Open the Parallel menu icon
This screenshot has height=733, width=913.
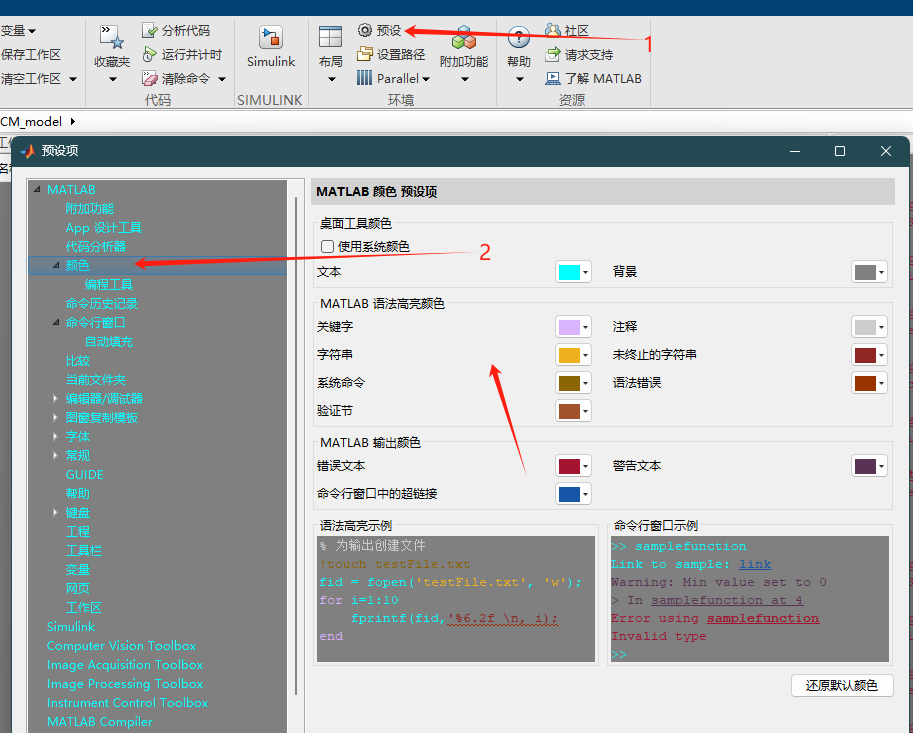tap(365, 78)
